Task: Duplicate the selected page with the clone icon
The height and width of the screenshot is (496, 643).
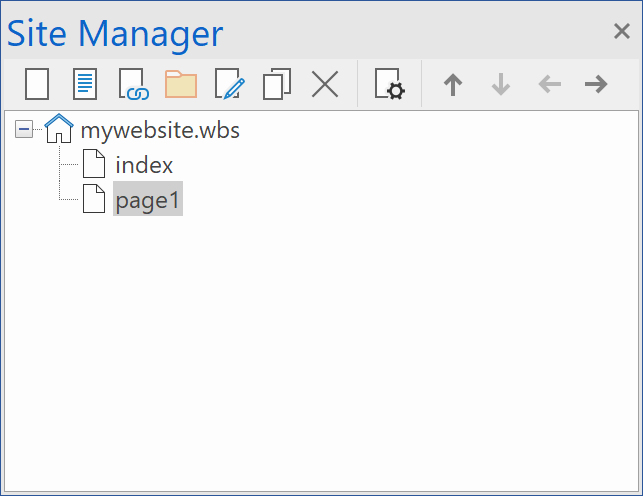Action: (277, 84)
